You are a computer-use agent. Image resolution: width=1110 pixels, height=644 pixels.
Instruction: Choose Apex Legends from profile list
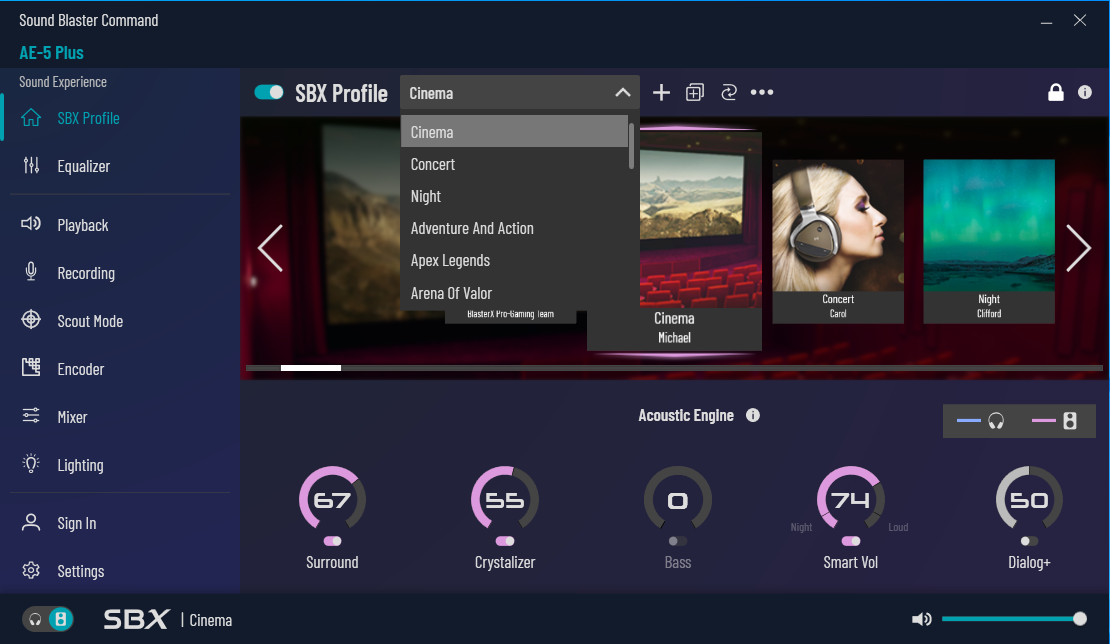coord(450,260)
